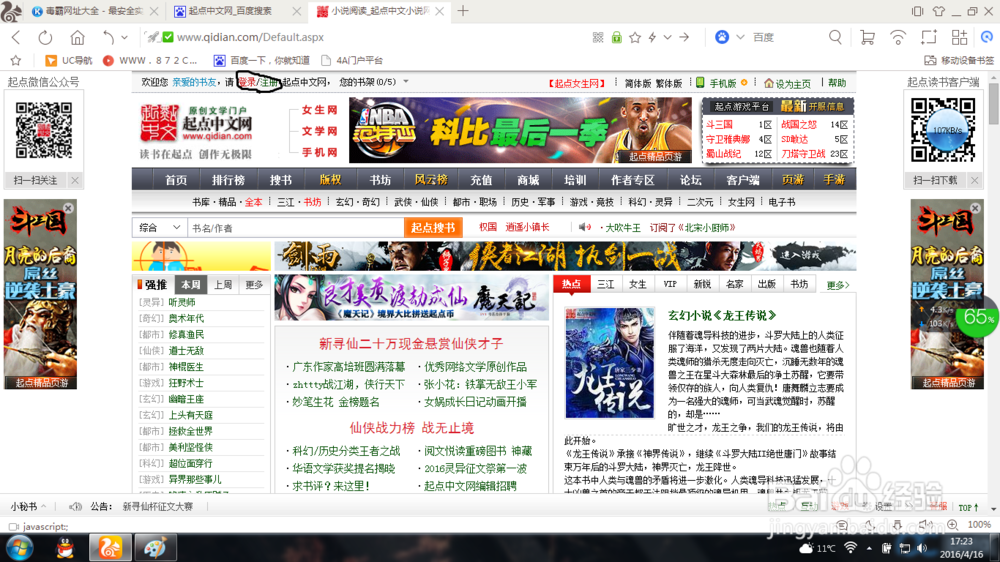Click the 起点搜书 search button
This screenshot has width=1000, height=562.
(x=433, y=228)
